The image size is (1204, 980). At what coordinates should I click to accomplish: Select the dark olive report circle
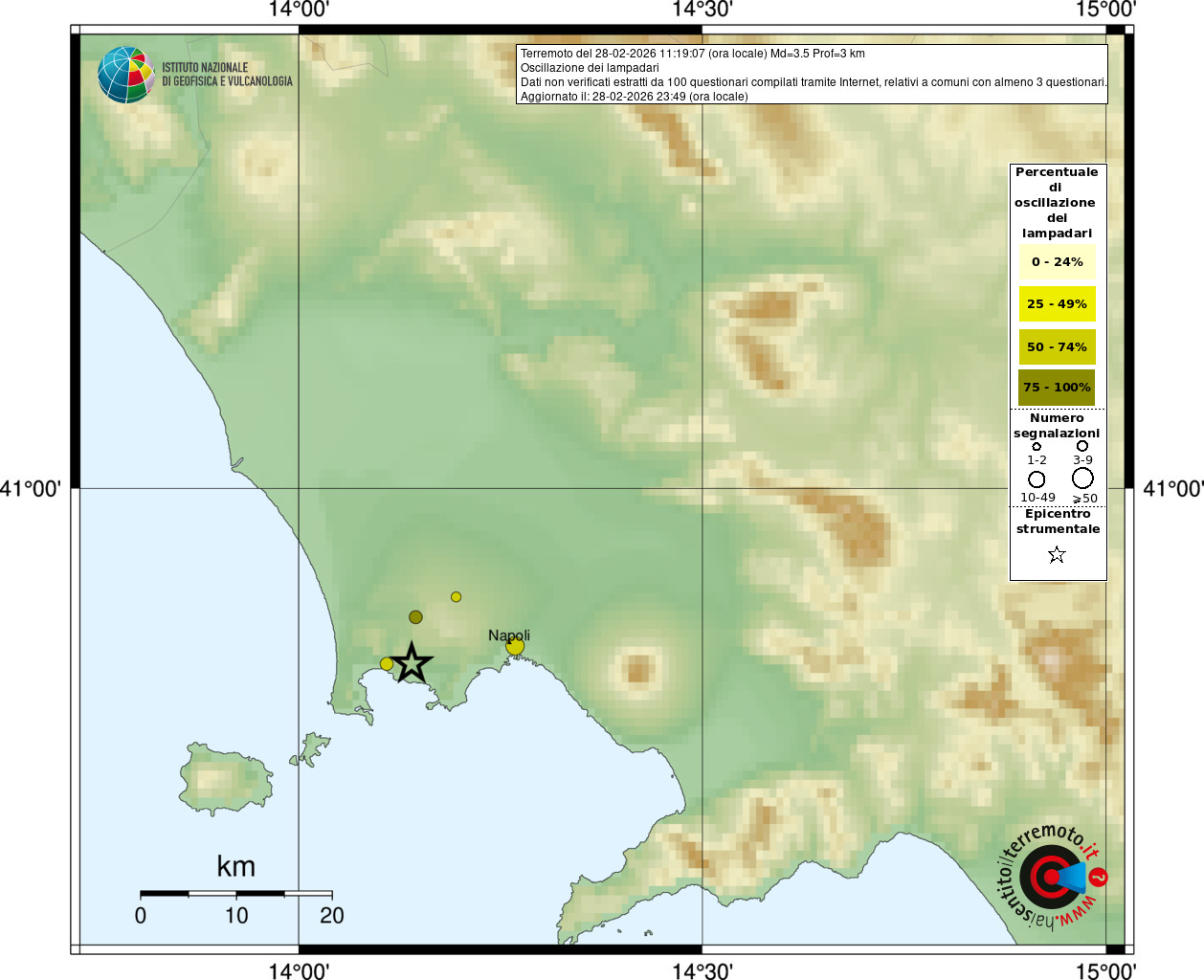pyautogui.click(x=415, y=617)
